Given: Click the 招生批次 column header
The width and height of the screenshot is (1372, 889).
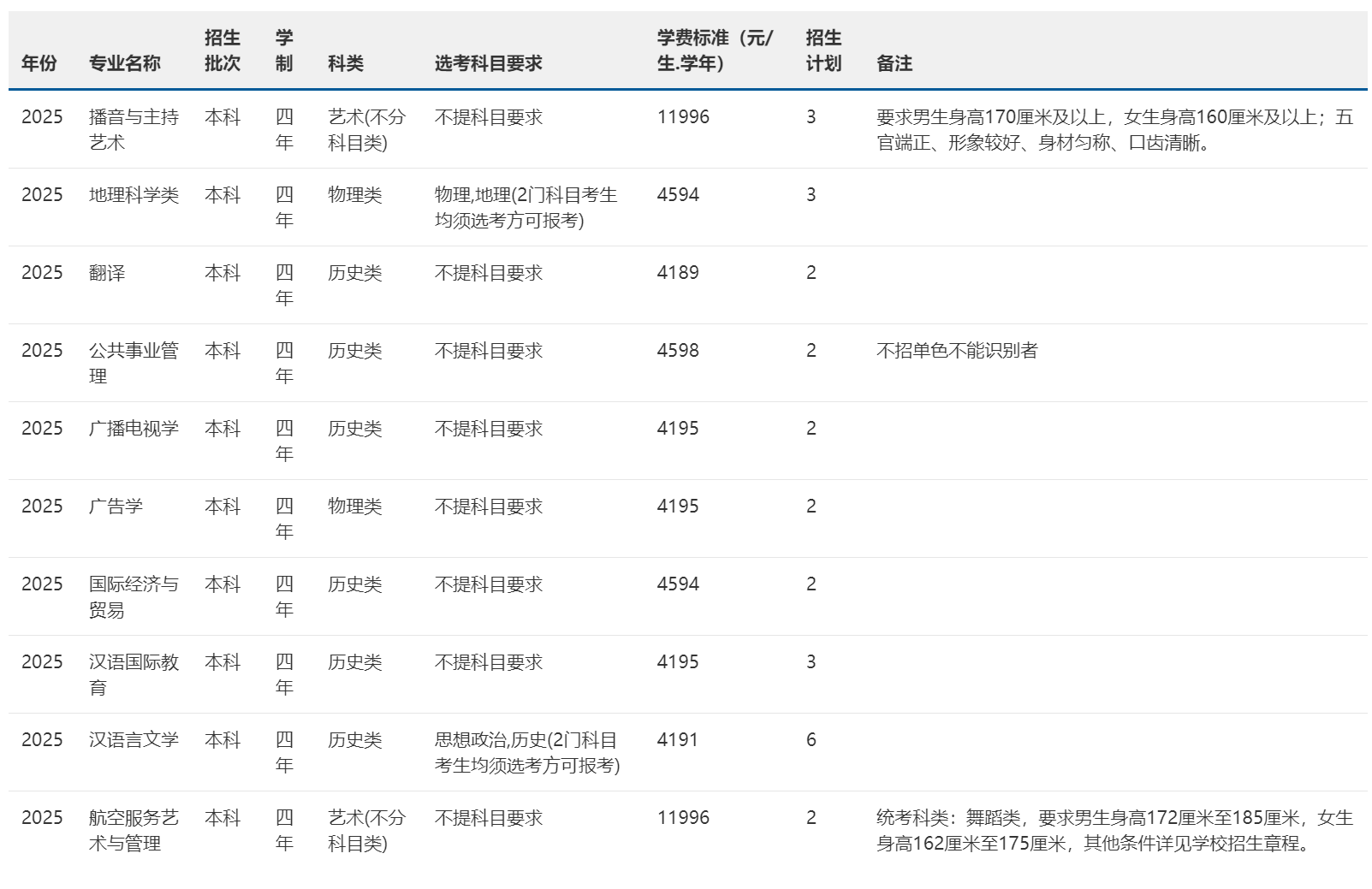Looking at the screenshot, I should (x=223, y=50).
